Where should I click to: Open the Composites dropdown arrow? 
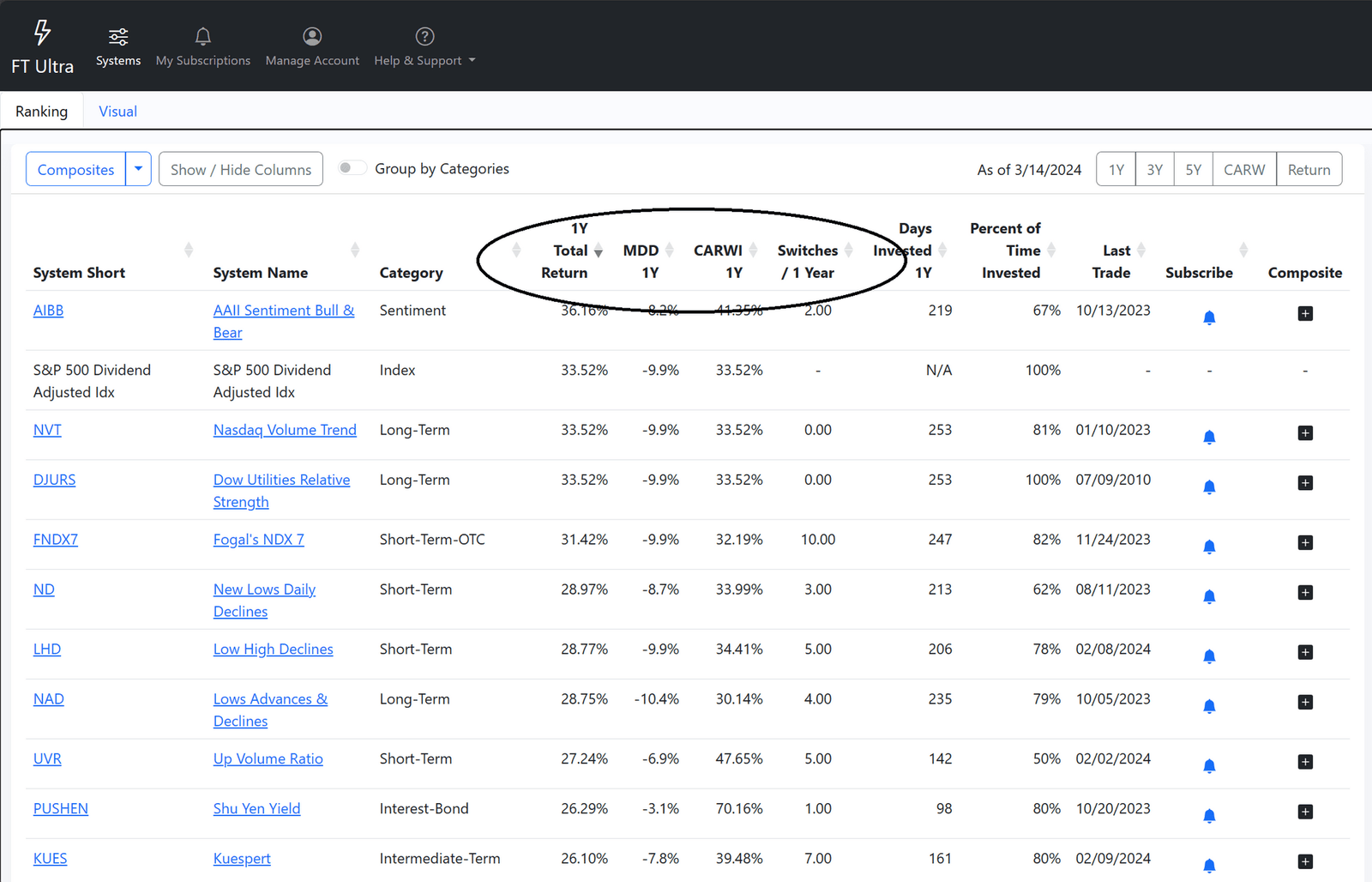[x=138, y=169]
